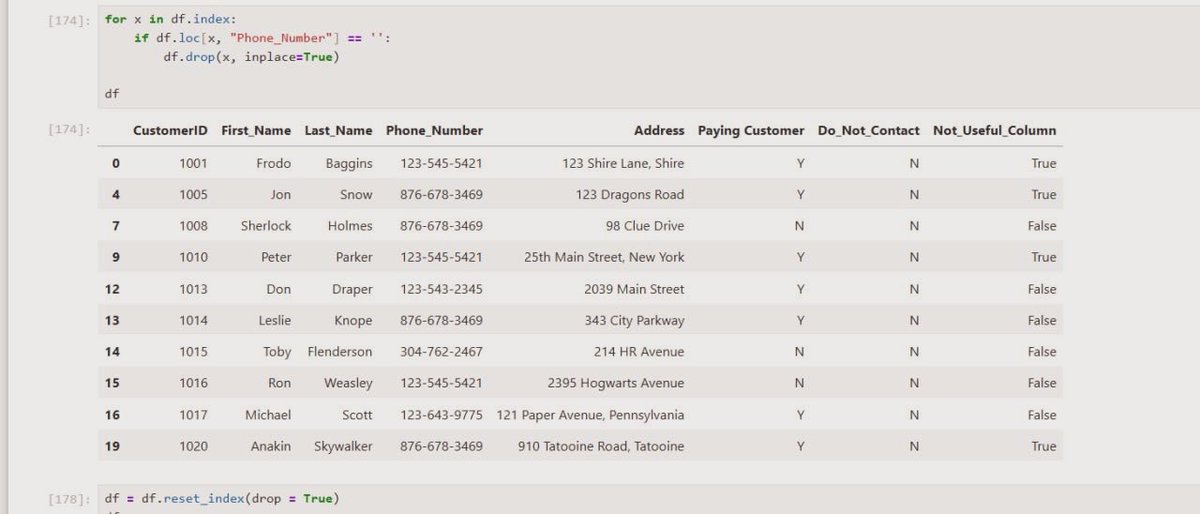Click address 98 Clue Drive

point(645,226)
